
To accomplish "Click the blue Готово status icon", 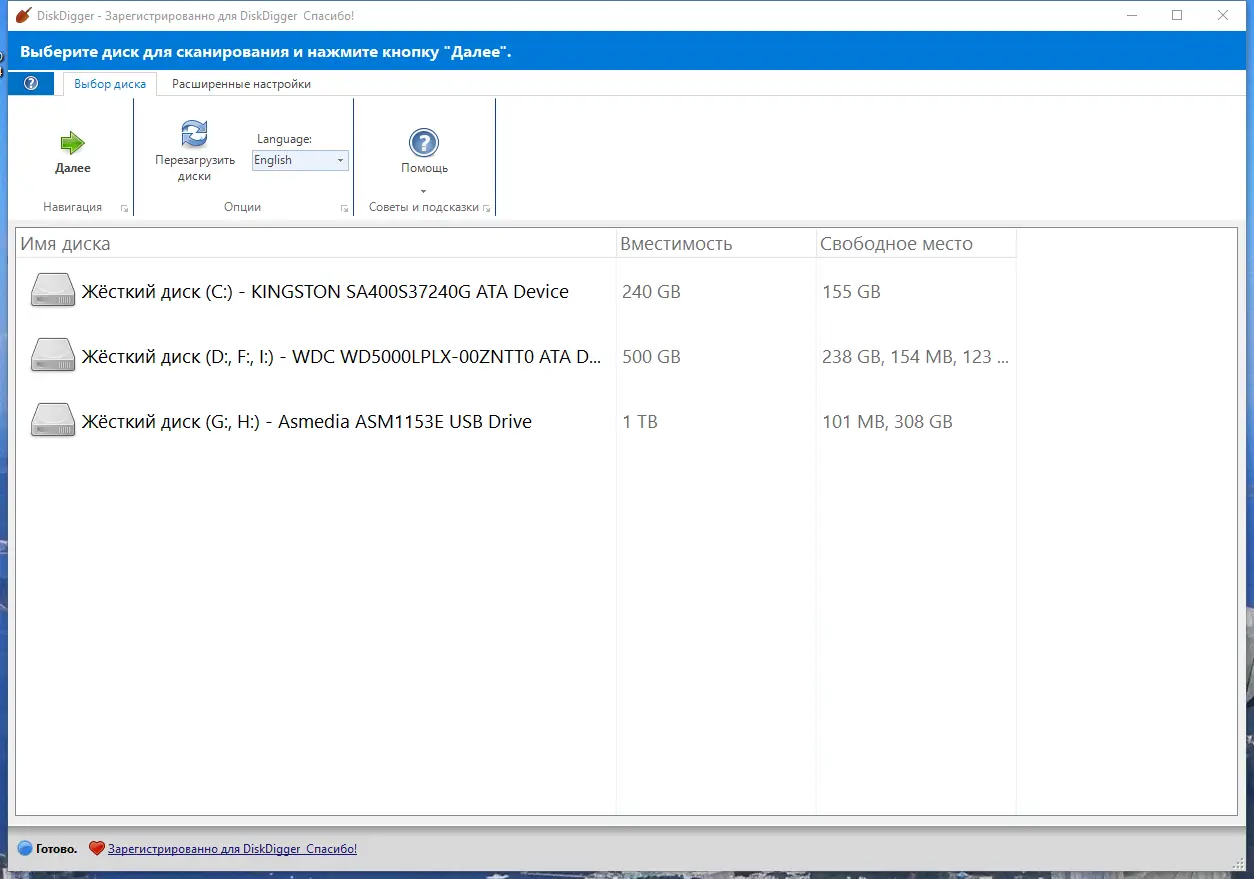I will [x=25, y=848].
